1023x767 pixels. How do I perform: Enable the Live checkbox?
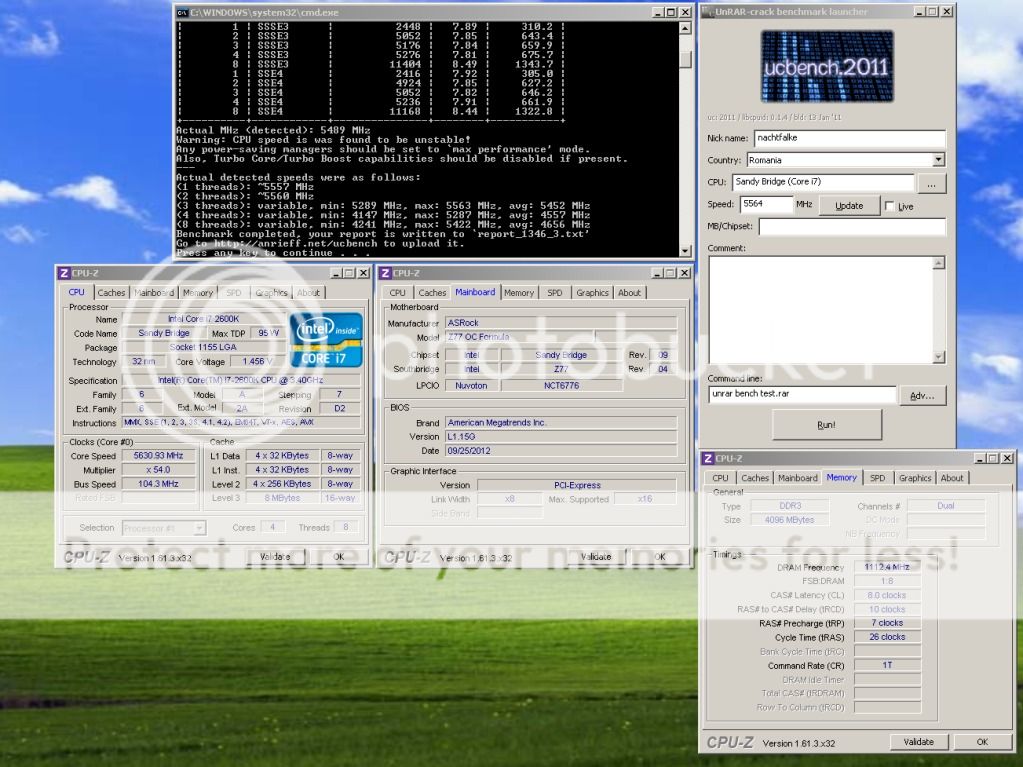click(890, 206)
